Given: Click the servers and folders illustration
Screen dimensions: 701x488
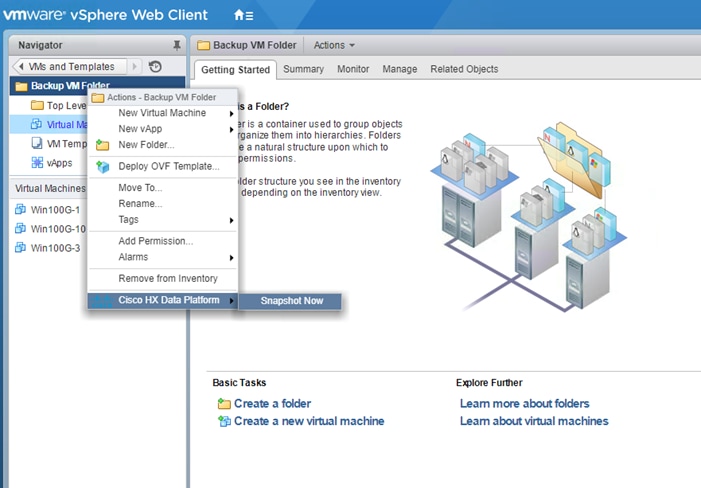Looking at the screenshot, I should (528, 217).
